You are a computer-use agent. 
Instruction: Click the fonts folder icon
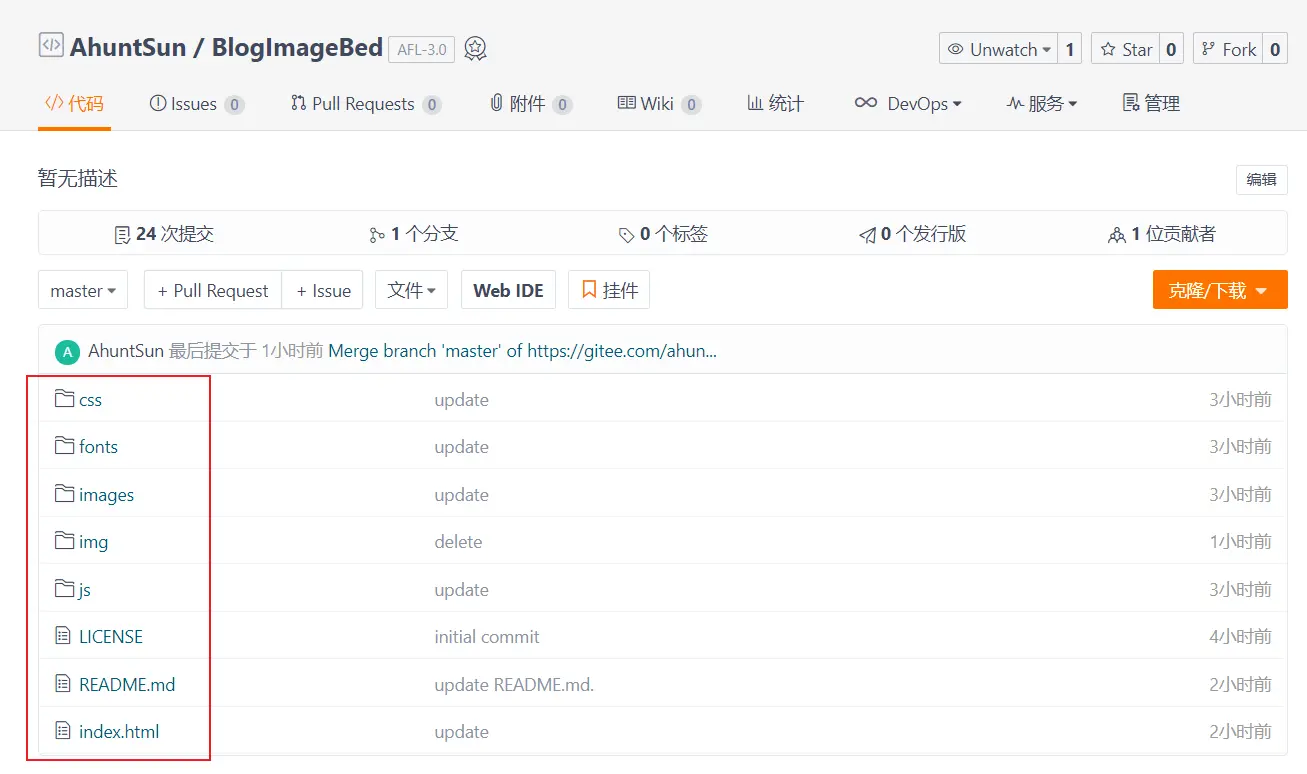[65, 446]
